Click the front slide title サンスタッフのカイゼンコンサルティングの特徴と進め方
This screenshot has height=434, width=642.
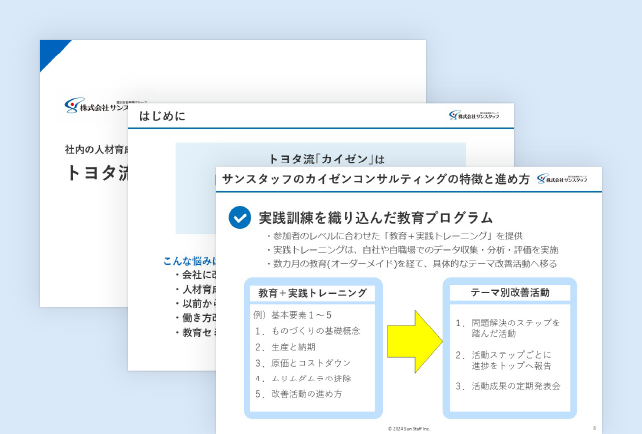(375, 179)
